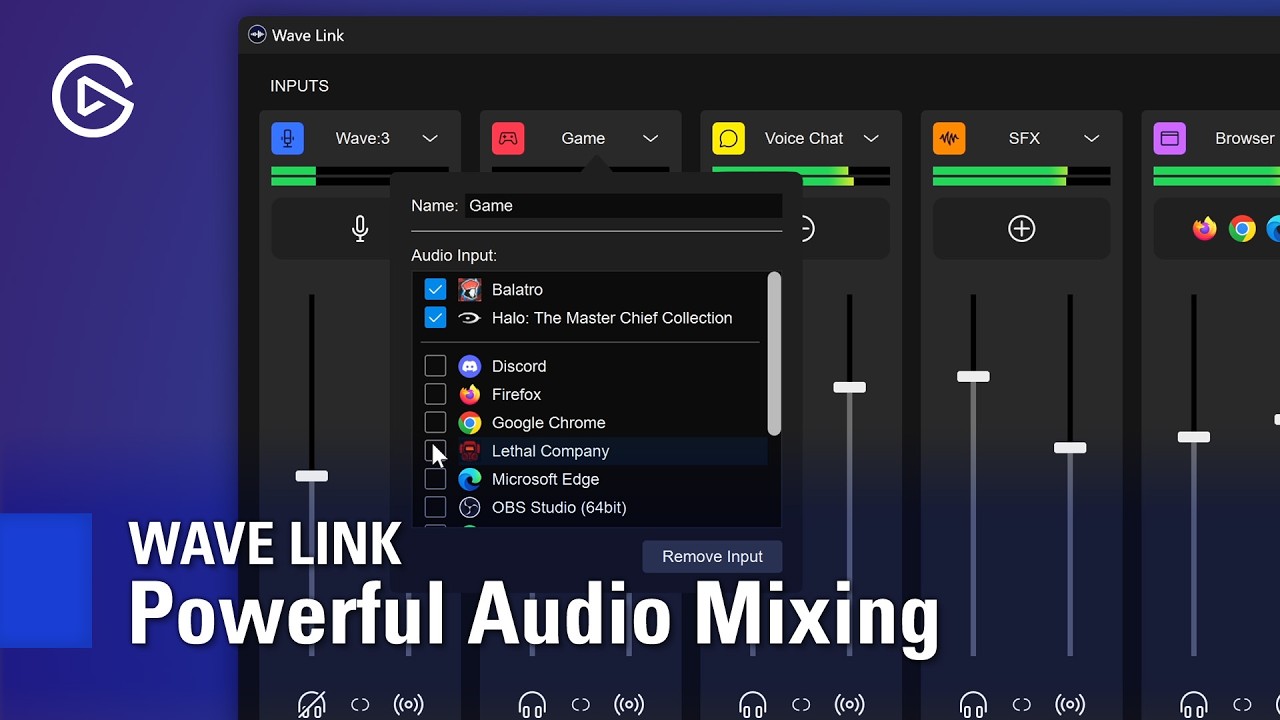Click the "Lethal Company" label in the list
This screenshot has width=1280, height=720.
coord(550,451)
